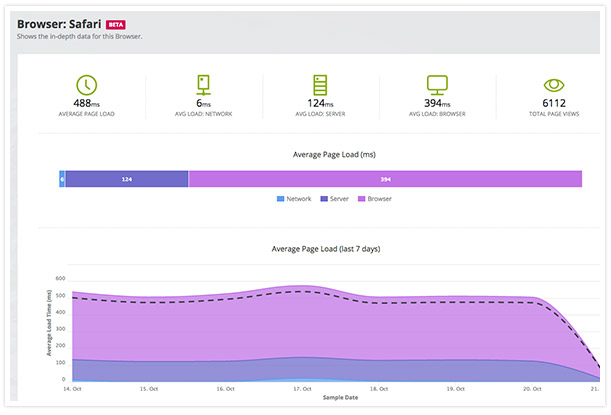Click the 15. Oct axis label
Screen dimensions: 611x415
point(149,389)
